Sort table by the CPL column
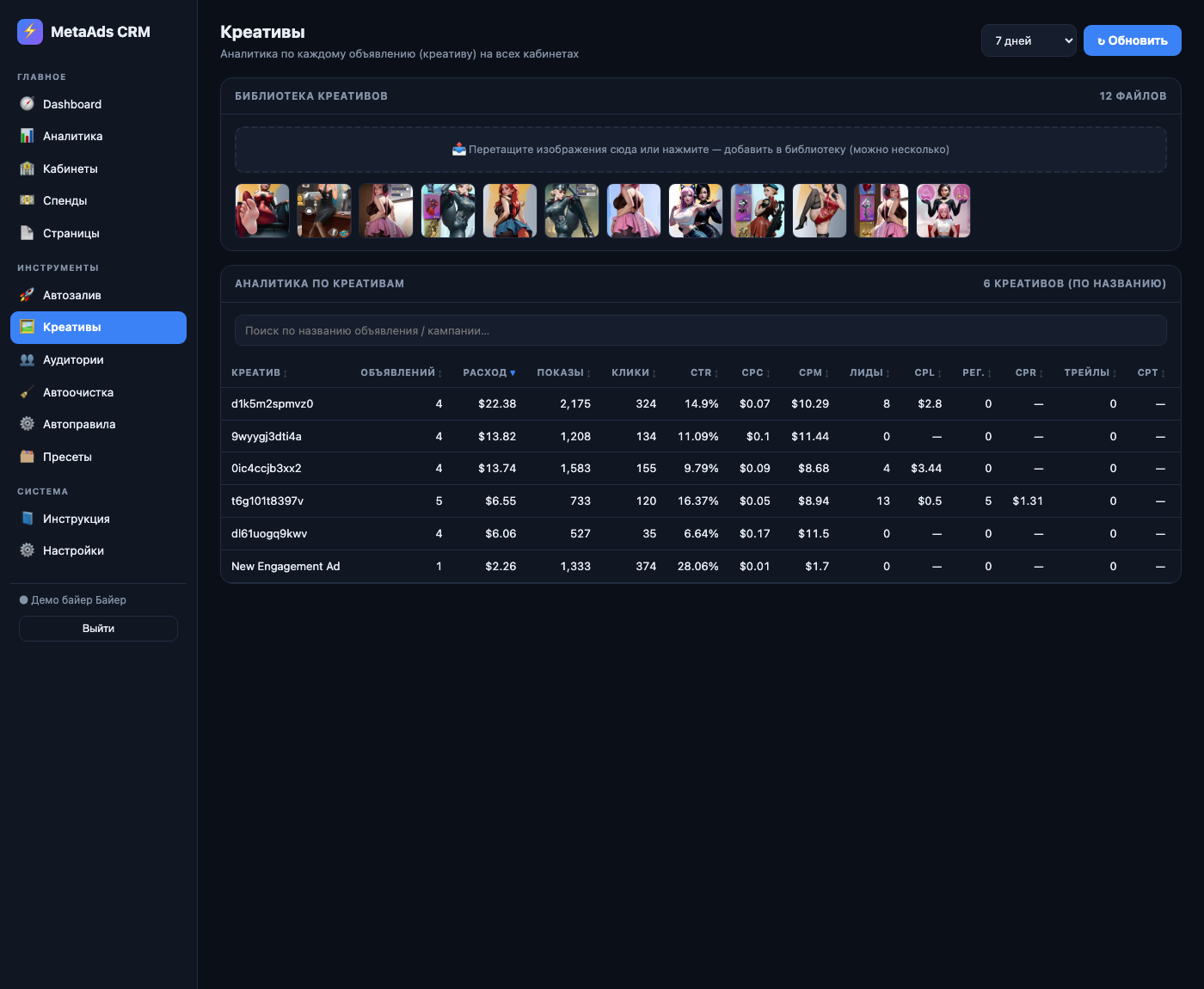The height and width of the screenshot is (989, 1204). 928,372
